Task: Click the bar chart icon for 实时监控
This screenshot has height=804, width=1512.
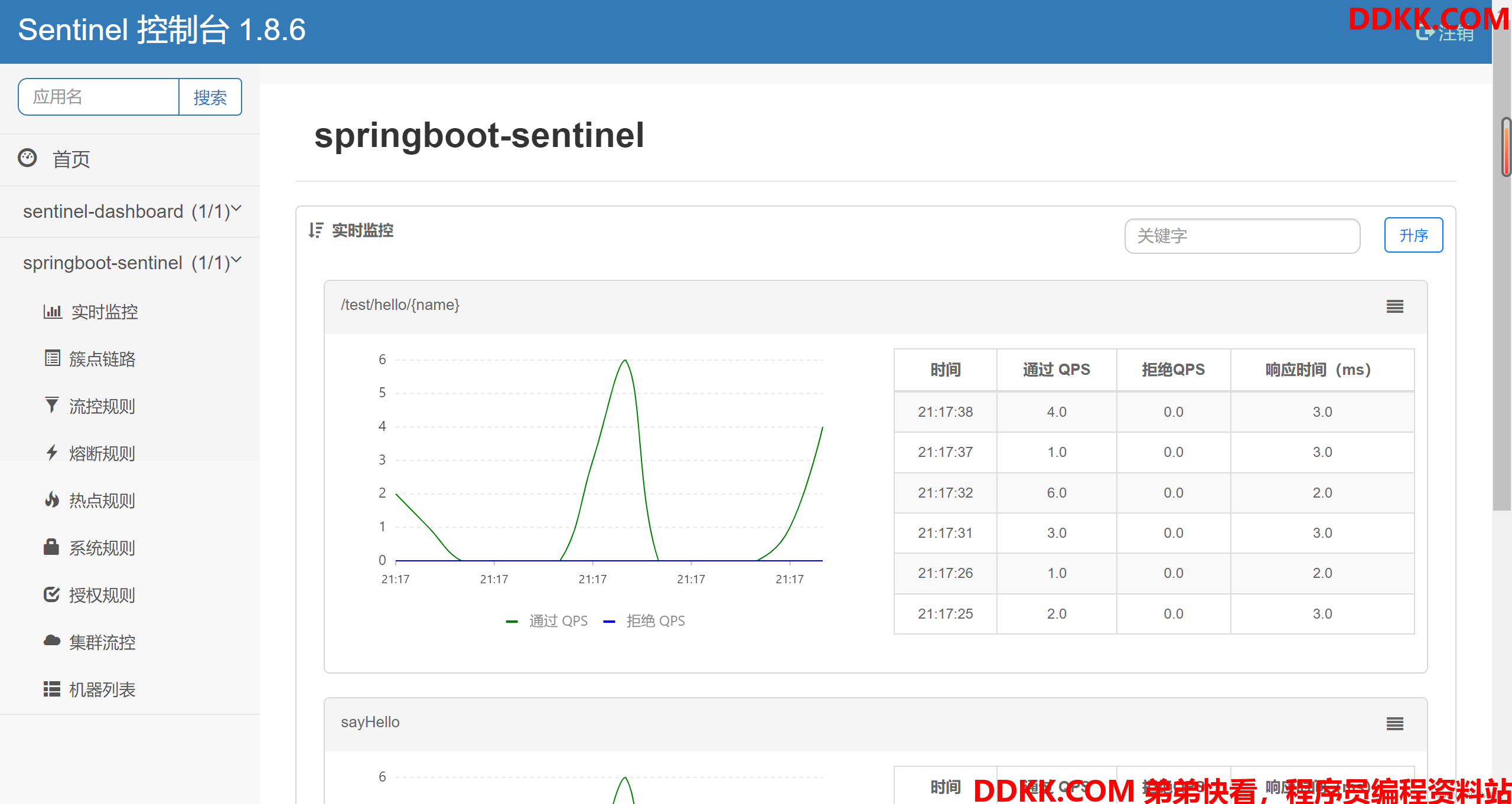Action: (x=52, y=311)
